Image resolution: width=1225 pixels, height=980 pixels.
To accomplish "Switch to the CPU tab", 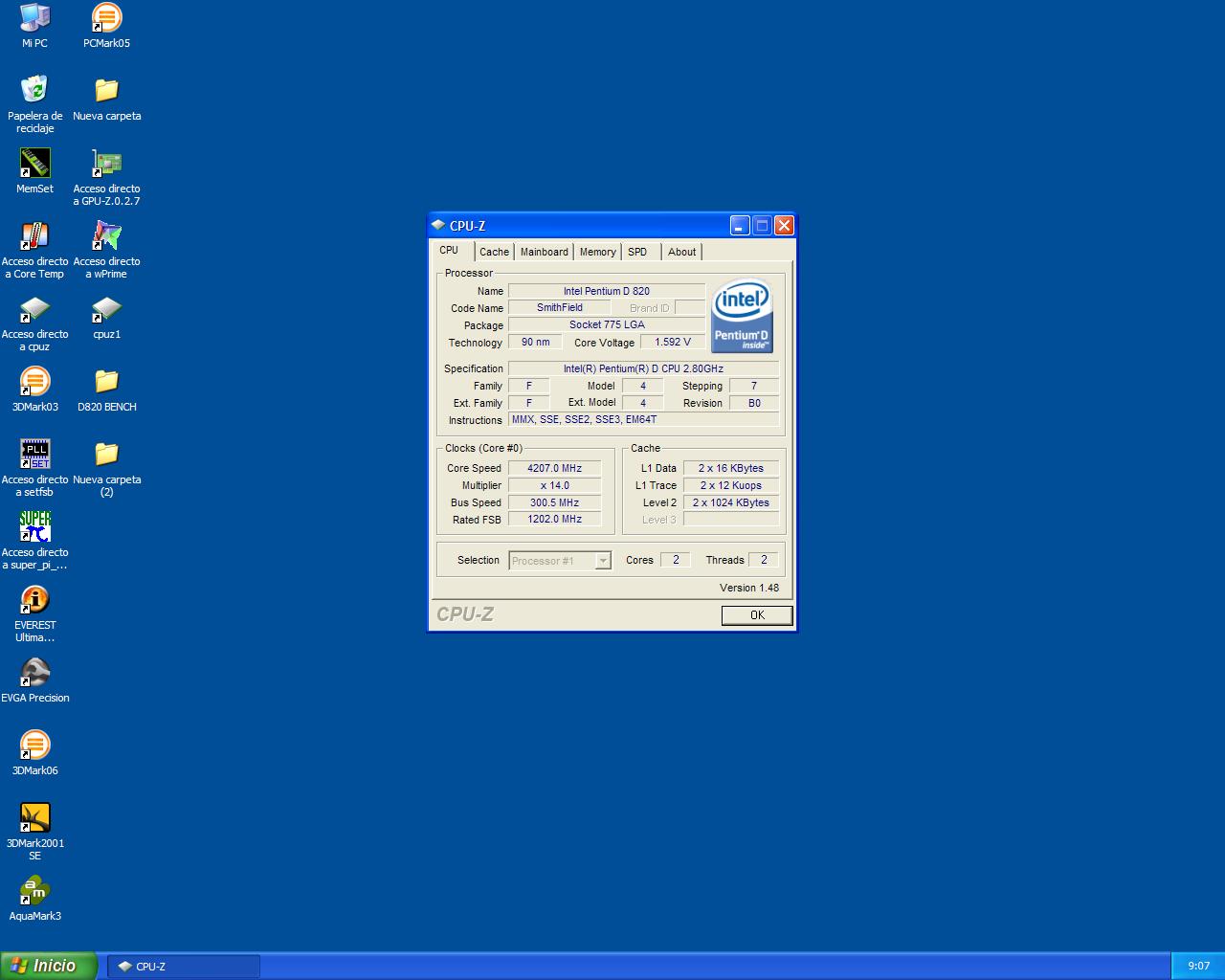I will [x=449, y=251].
